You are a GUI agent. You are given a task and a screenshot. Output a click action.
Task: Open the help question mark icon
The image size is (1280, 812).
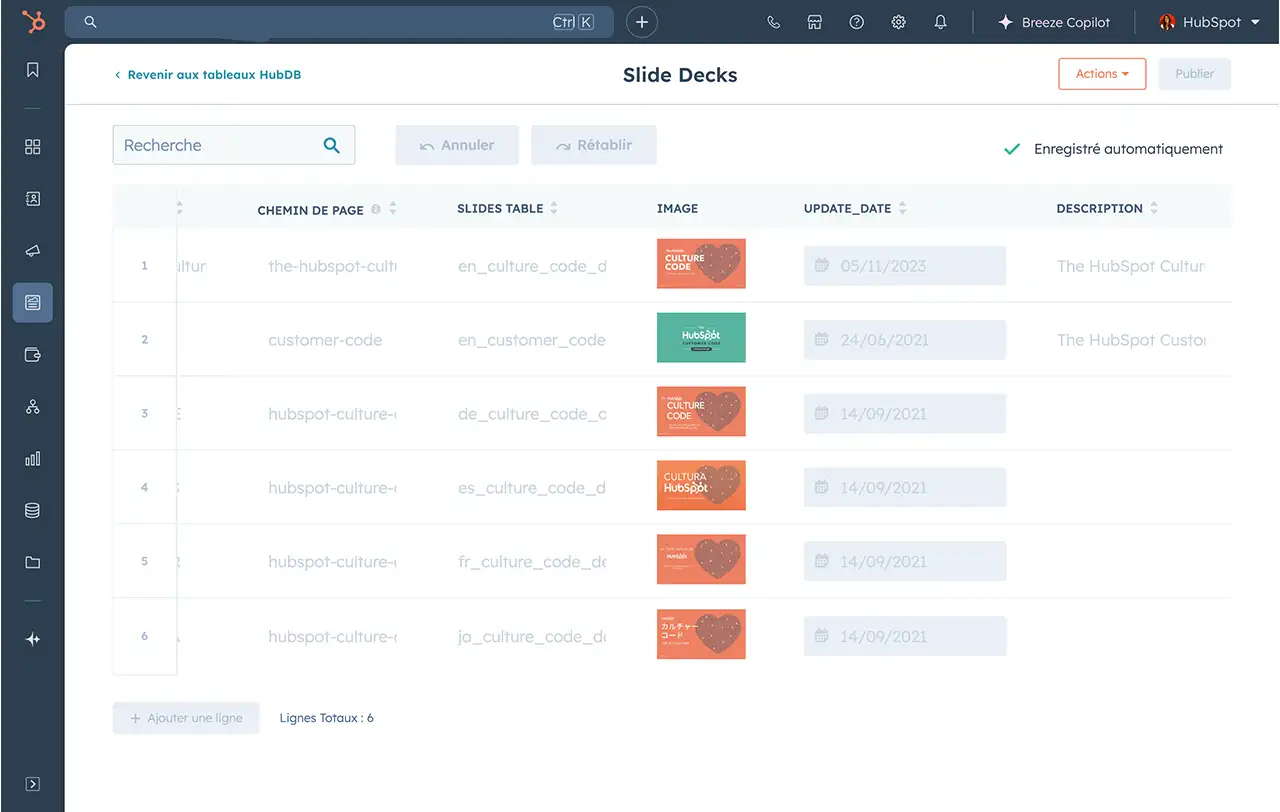(856, 22)
